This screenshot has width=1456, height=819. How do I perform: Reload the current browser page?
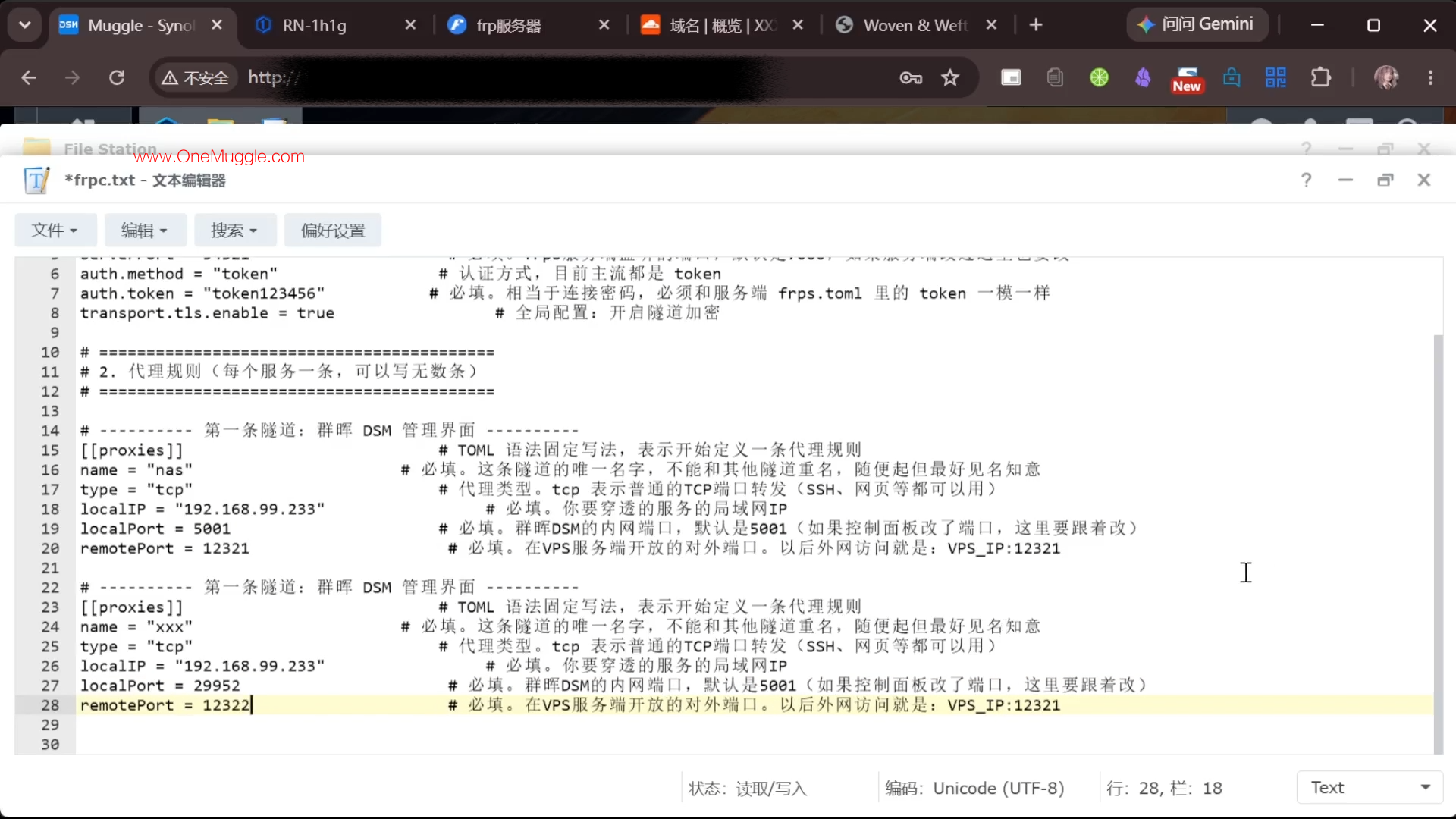tap(117, 77)
